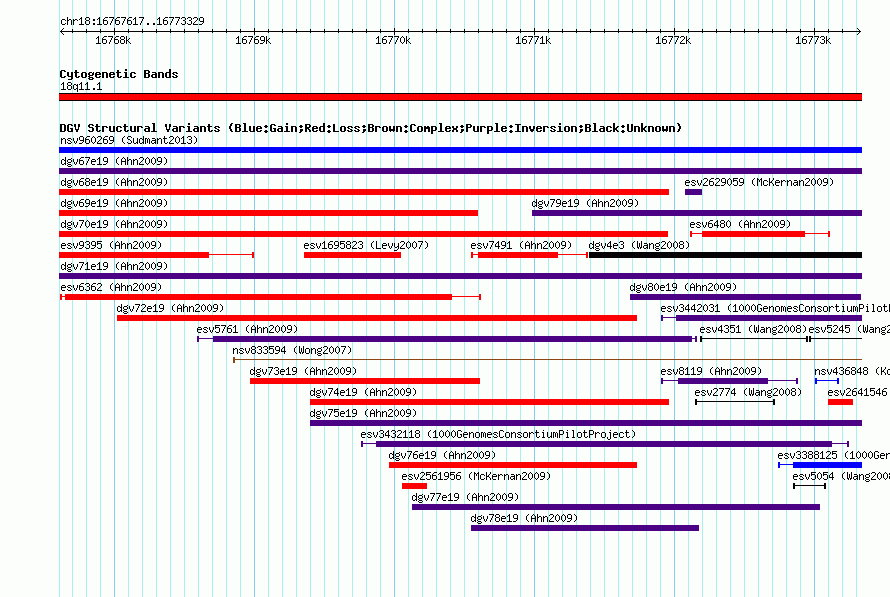
Task: Select the esv2561956 (McKernan2009) label
Action: click(476, 476)
